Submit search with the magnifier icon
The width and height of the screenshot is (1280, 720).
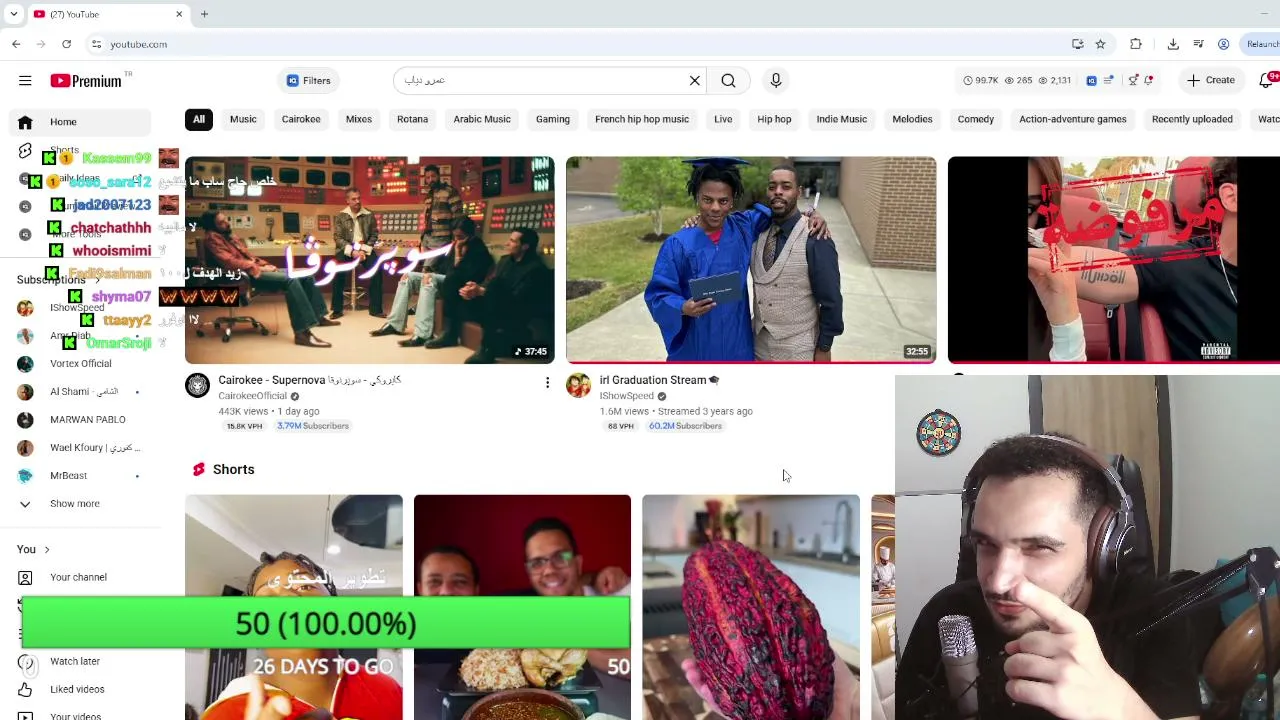pyautogui.click(x=728, y=81)
